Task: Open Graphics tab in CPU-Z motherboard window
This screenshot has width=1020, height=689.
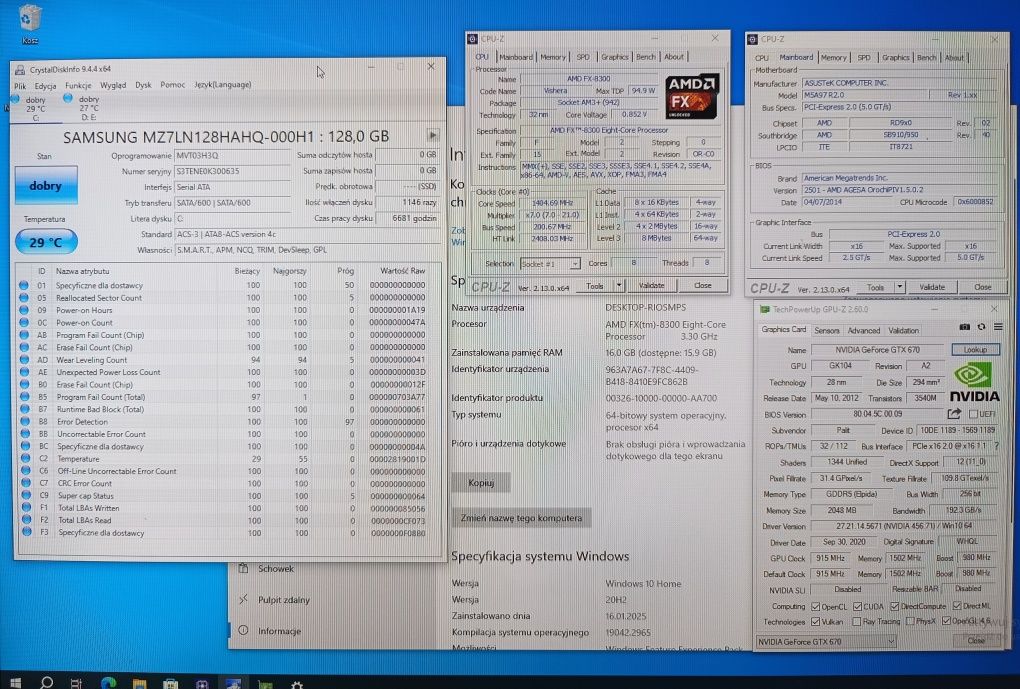Action: pyautogui.click(x=896, y=58)
